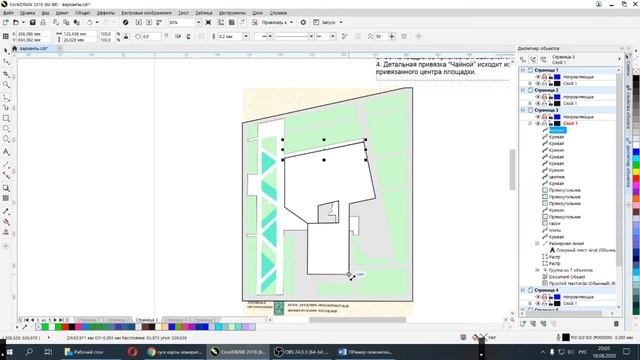Select the Pick tool in the toolbox
Viewport: 640px width, 360px height.
tap(6, 51)
